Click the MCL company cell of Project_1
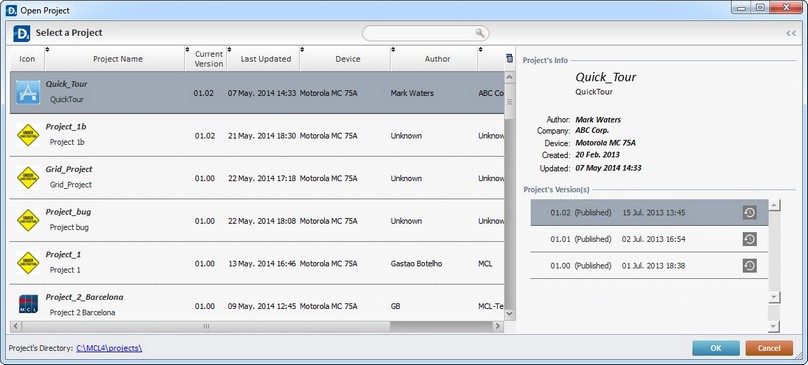The width and height of the screenshot is (808, 365). pyautogui.click(x=485, y=263)
